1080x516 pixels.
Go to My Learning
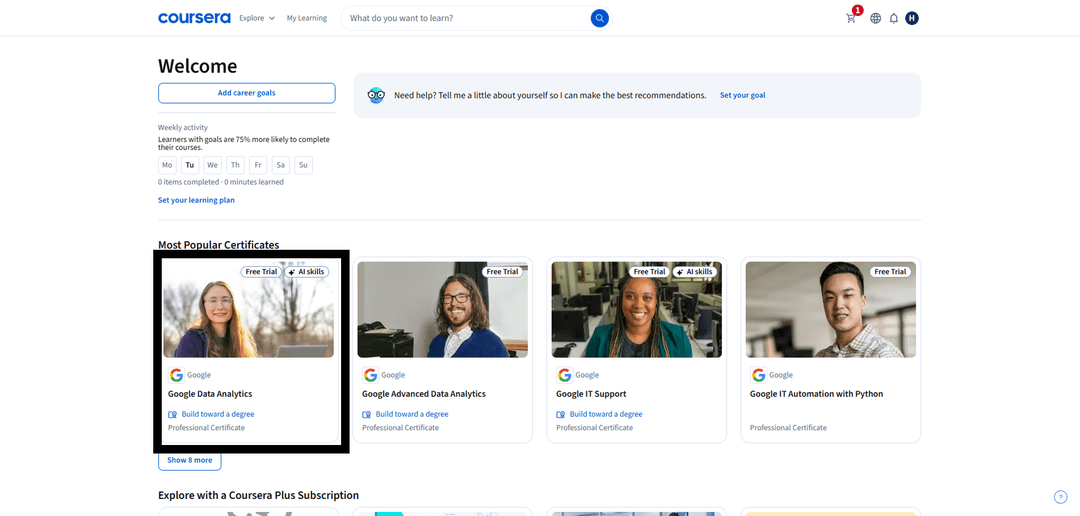click(x=307, y=18)
